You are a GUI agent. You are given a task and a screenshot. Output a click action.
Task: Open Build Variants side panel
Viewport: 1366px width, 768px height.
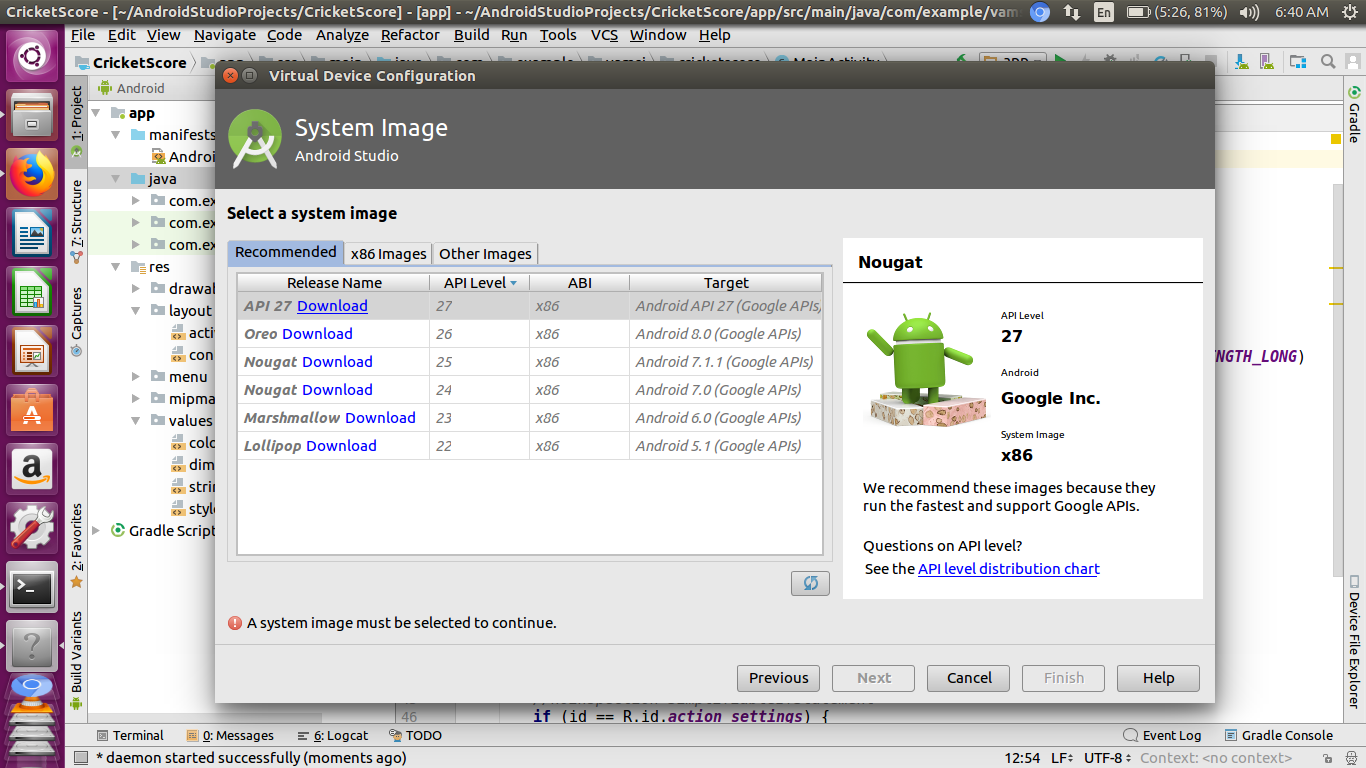point(76,661)
